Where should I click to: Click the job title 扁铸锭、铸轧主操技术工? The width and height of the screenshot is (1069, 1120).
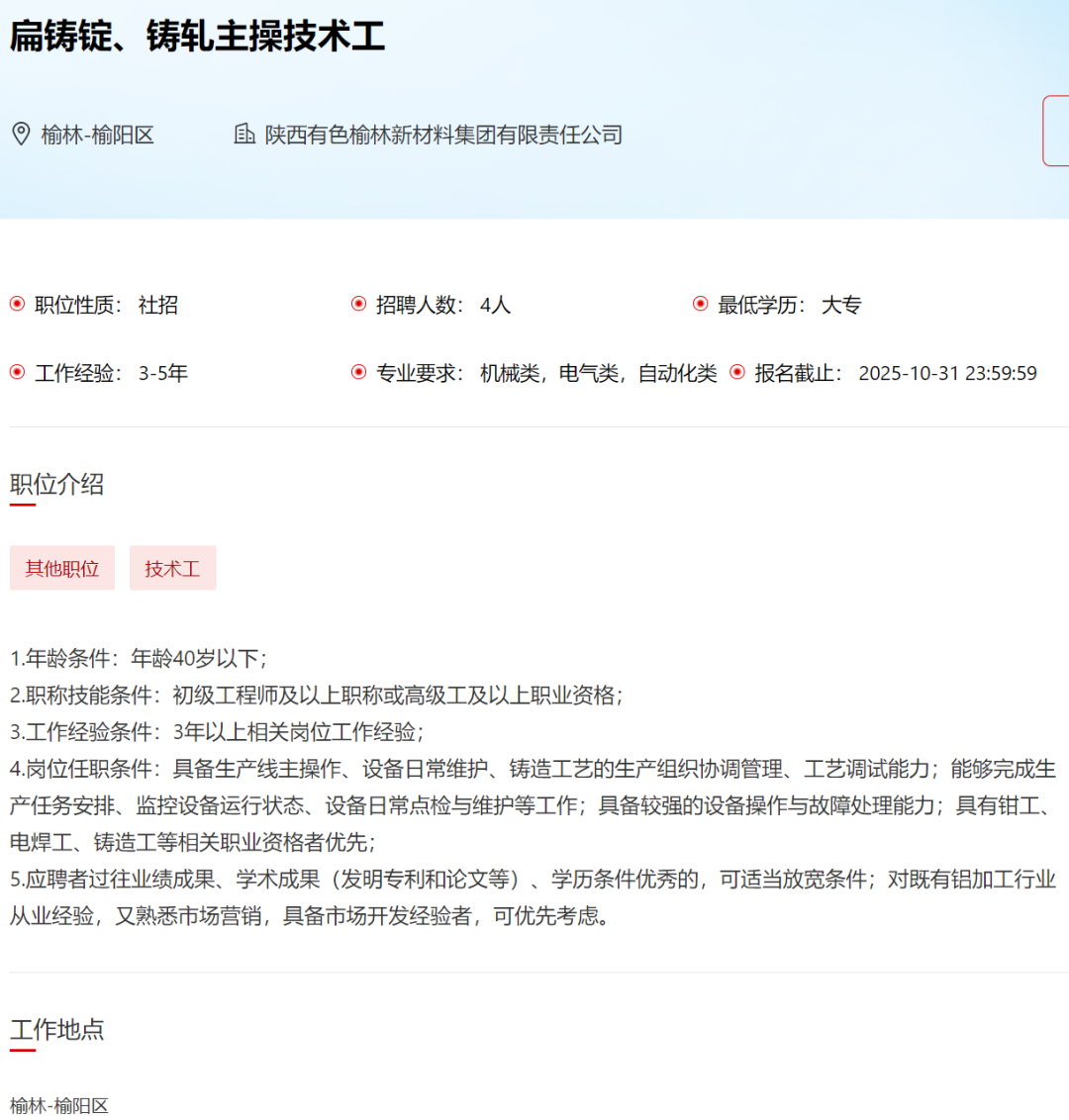197,36
